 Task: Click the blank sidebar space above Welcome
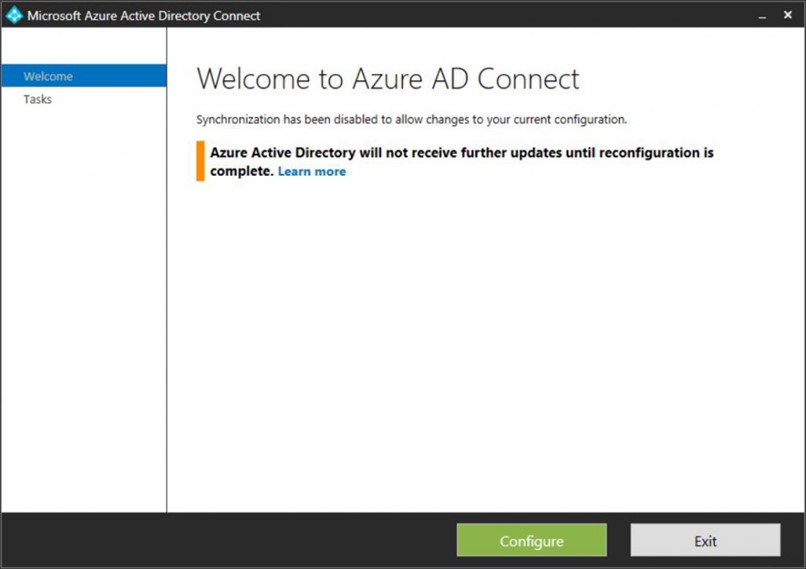click(x=84, y=46)
